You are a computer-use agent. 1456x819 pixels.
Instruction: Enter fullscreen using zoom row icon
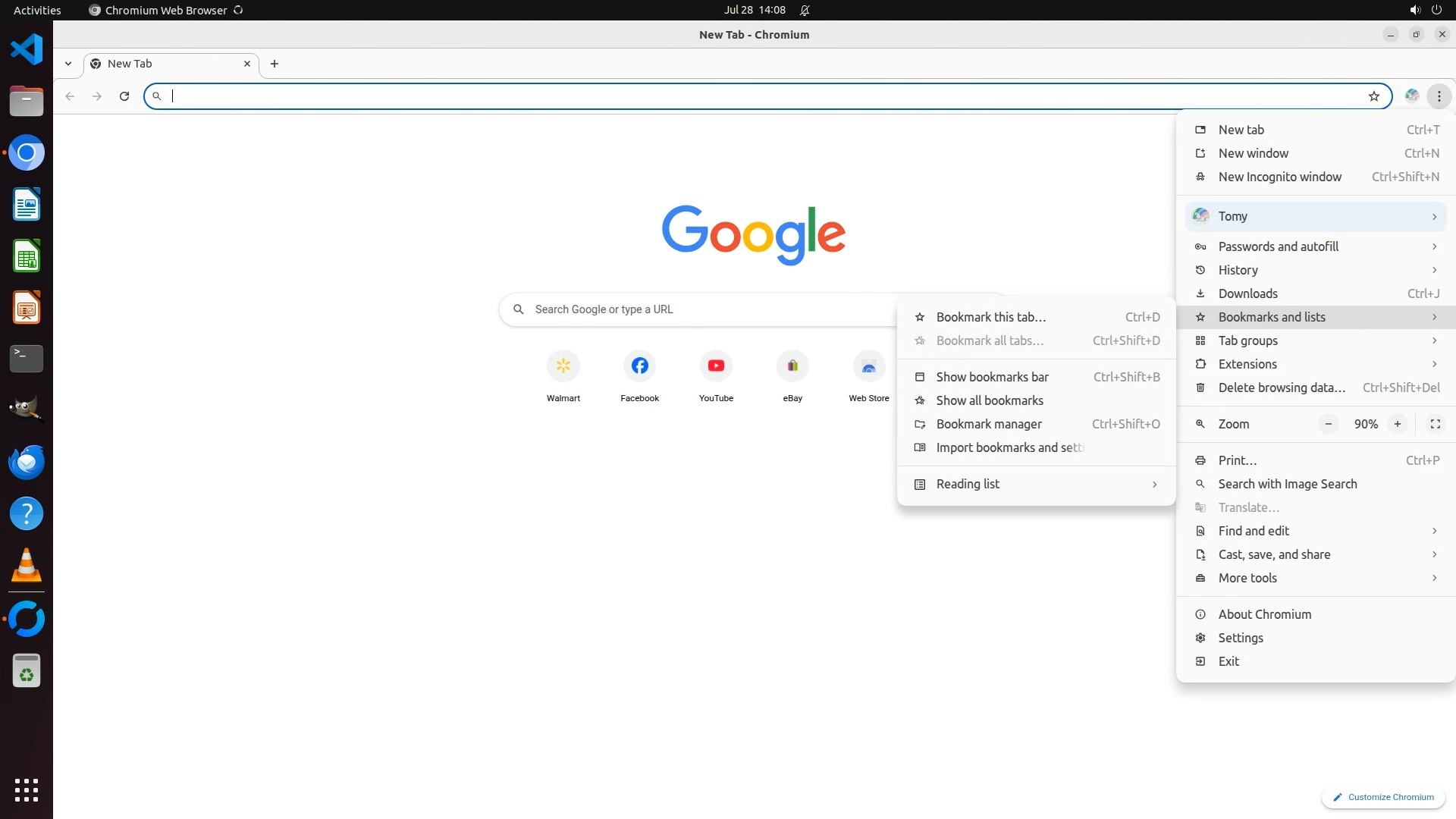pyautogui.click(x=1435, y=424)
